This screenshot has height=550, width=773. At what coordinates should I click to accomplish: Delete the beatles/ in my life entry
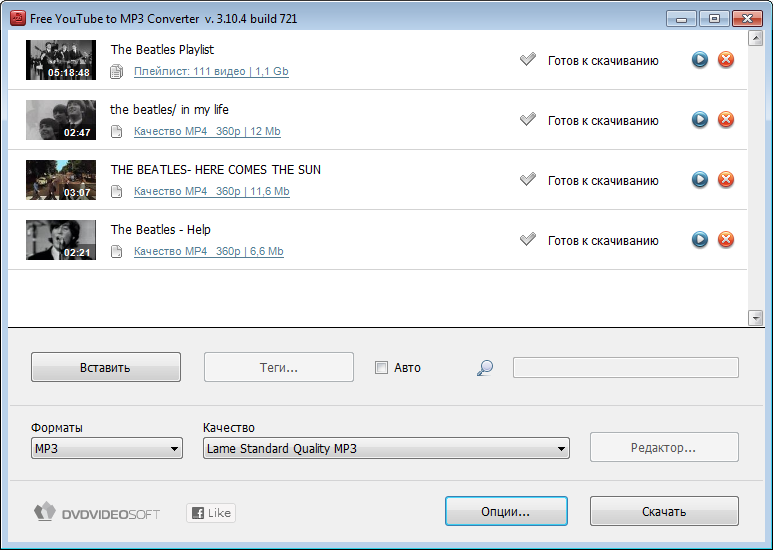[726, 120]
